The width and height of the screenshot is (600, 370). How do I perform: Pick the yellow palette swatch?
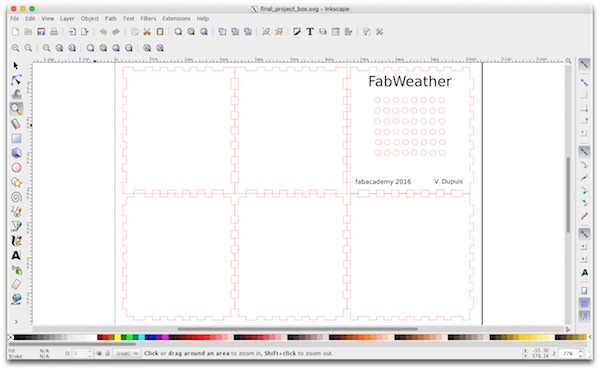point(117,337)
